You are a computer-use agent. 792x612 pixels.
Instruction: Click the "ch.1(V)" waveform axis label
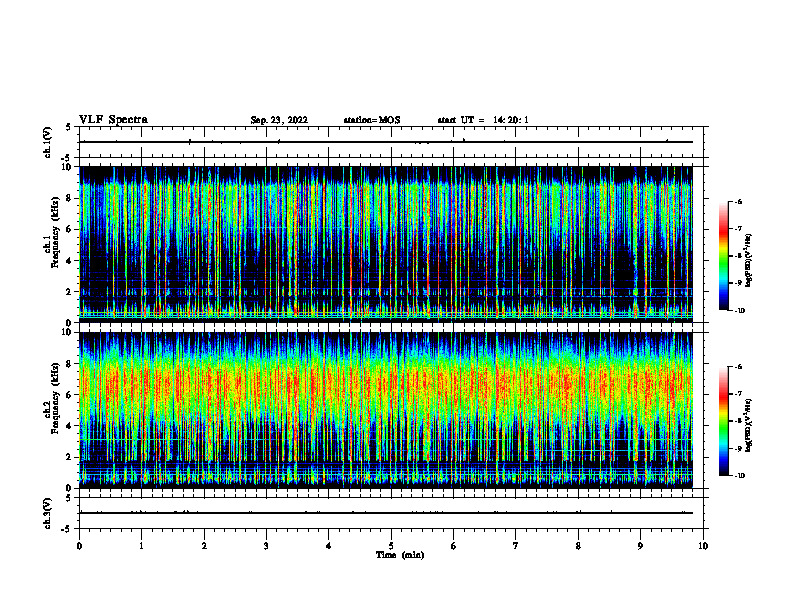pyautogui.click(x=48, y=142)
